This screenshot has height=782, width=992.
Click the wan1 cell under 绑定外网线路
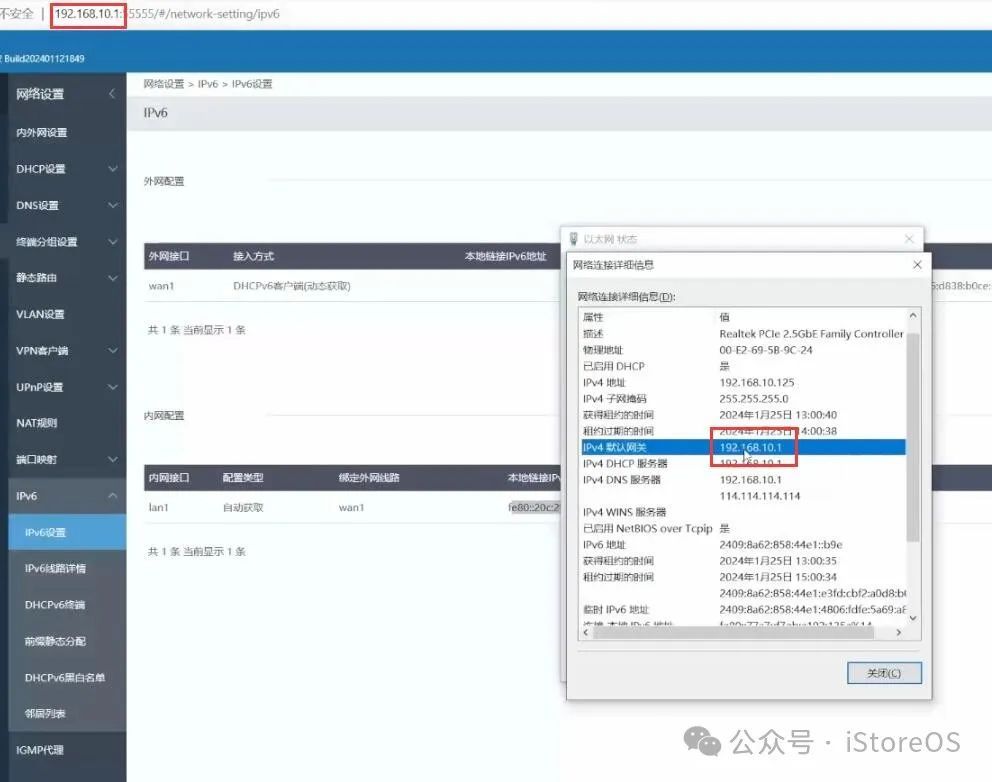coord(351,507)
